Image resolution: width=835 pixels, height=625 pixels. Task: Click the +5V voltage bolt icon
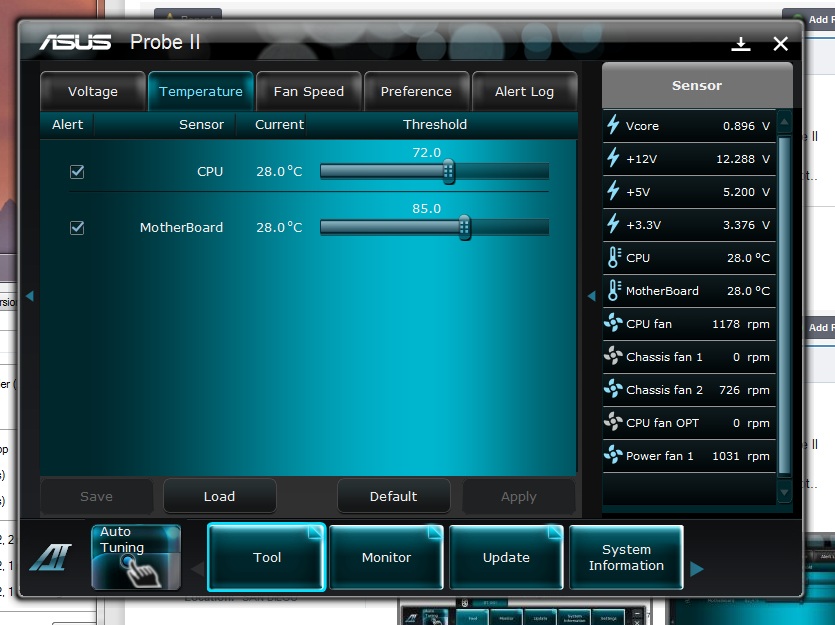(x=613, y=191)
